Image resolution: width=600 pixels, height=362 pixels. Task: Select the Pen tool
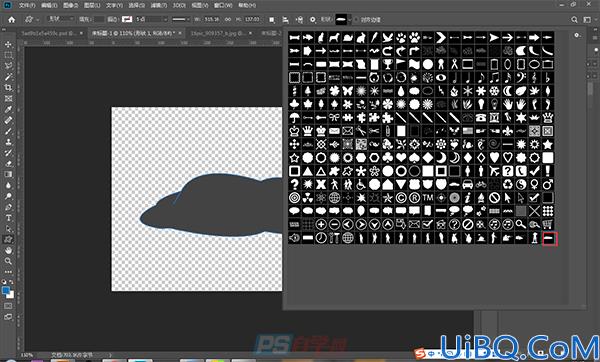coord(8,207)
